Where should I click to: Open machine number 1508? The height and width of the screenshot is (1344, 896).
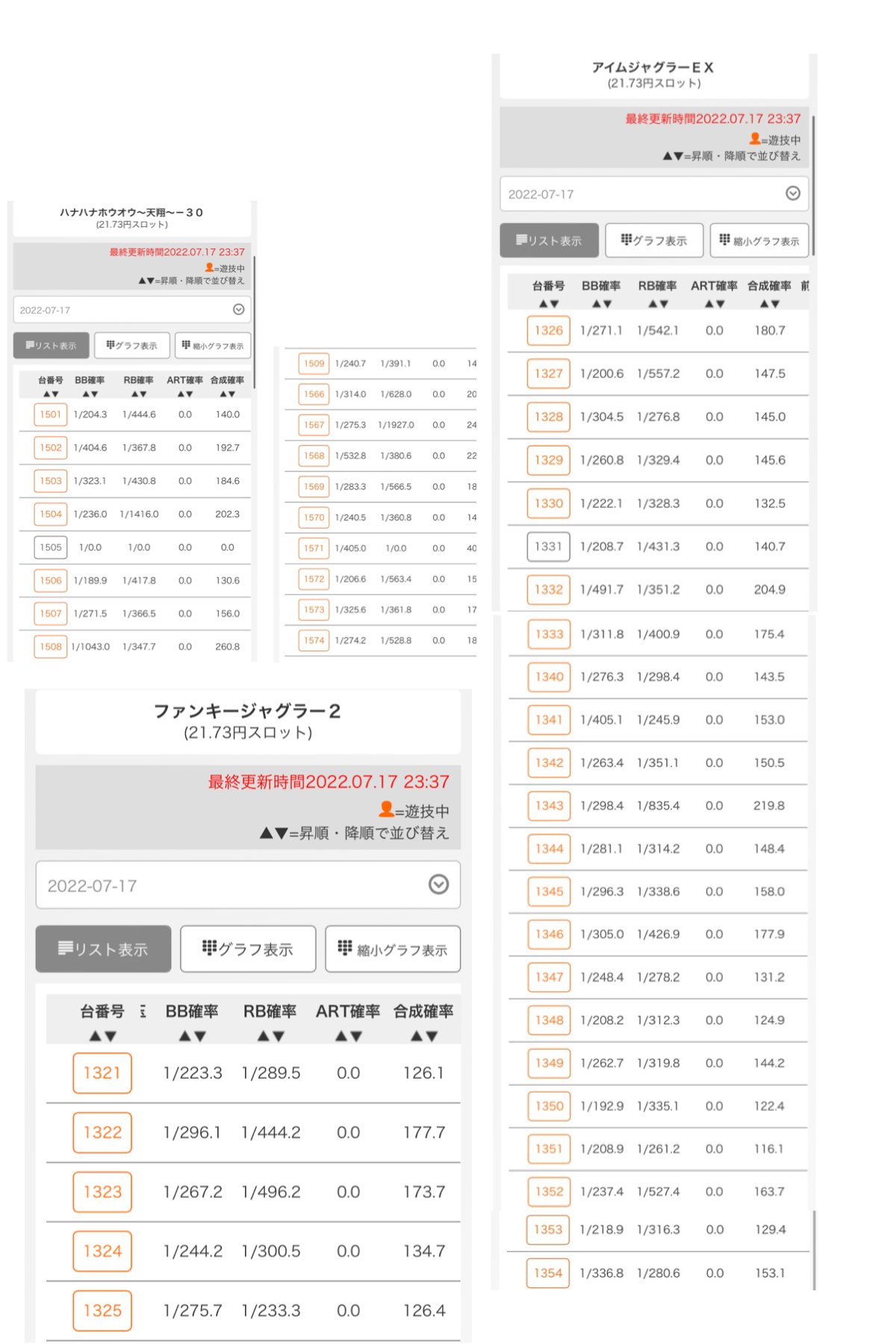point(51,647)
